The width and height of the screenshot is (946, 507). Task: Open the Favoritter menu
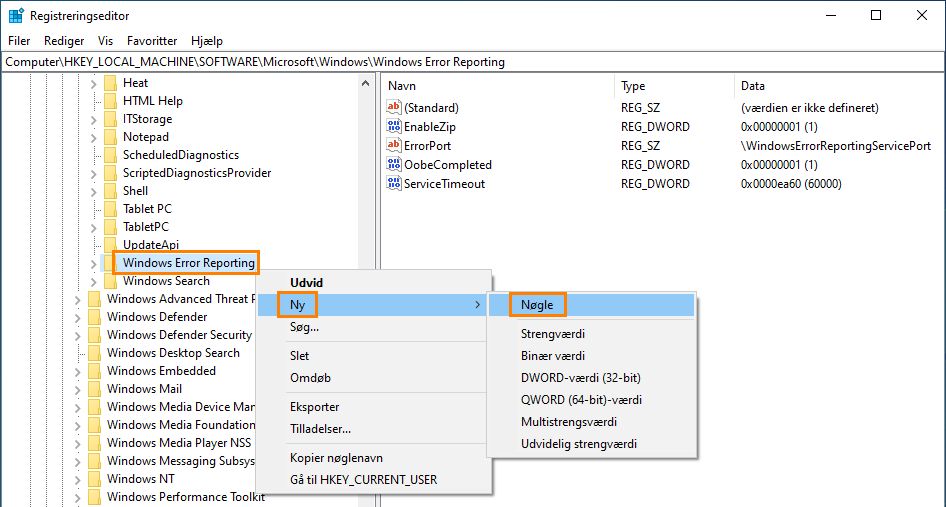[152, 41]
